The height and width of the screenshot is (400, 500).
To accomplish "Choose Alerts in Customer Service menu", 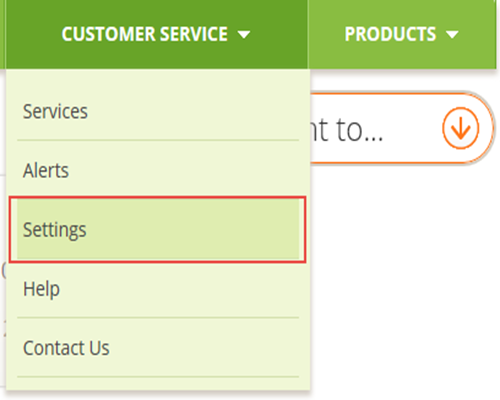I will click(x=158, y=170).
